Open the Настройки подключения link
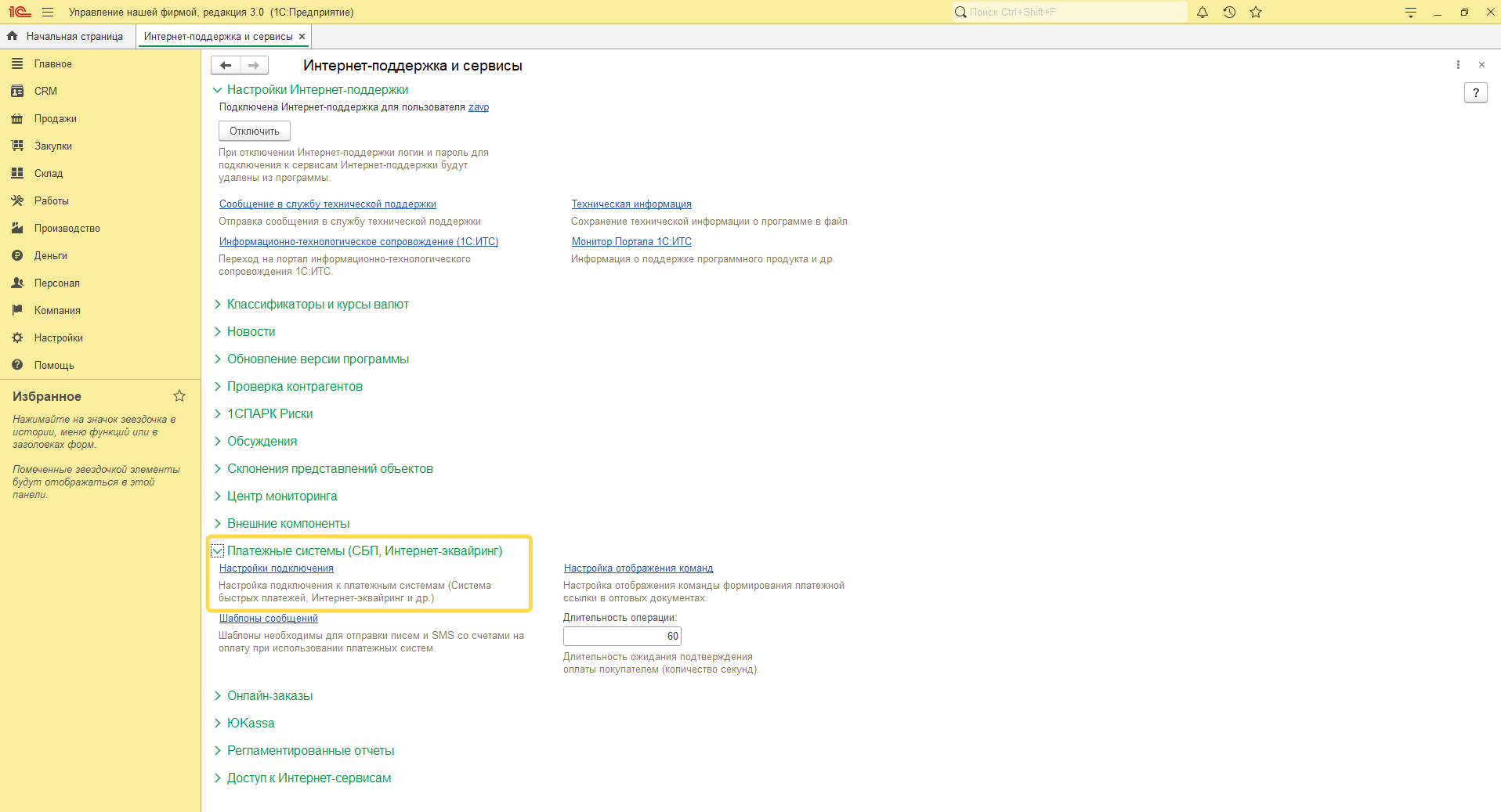The image size is (1501, 812). click(x=276, y=568)
